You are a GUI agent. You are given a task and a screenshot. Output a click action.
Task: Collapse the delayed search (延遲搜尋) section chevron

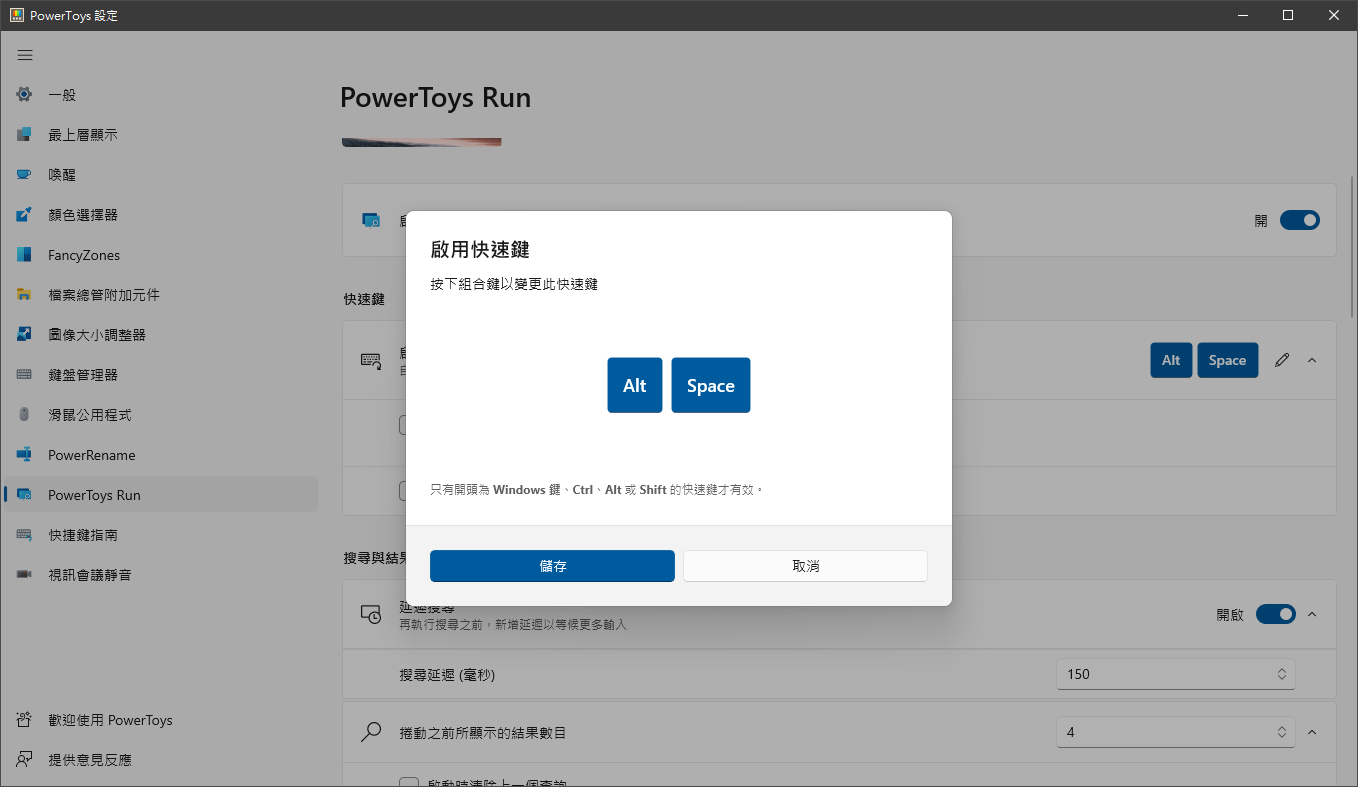[x=1312, y=614]
